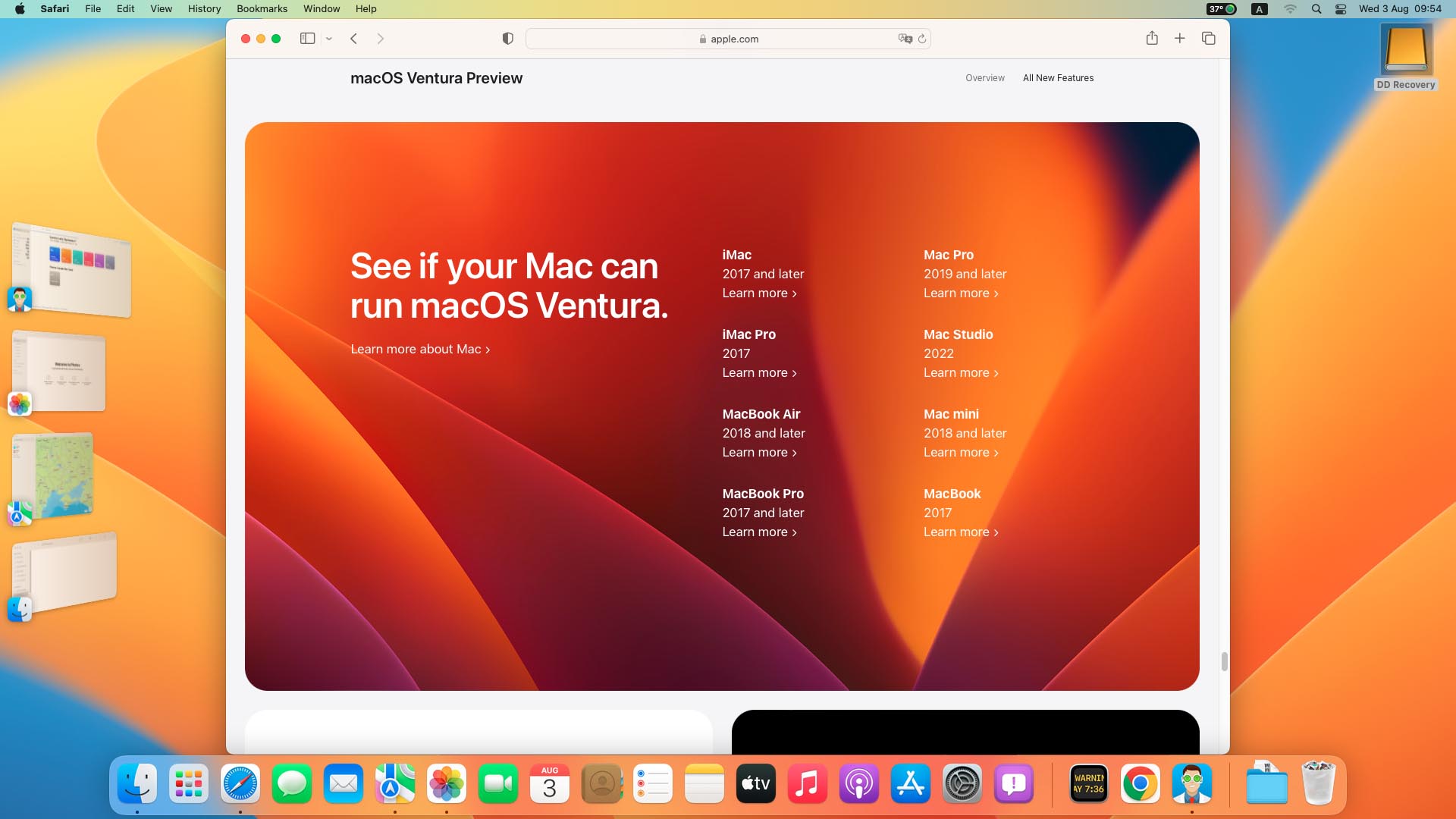The width and height of the screenshot is (1456, 819).
Task: Open Podcasts from the Dock
Action: 859,783
